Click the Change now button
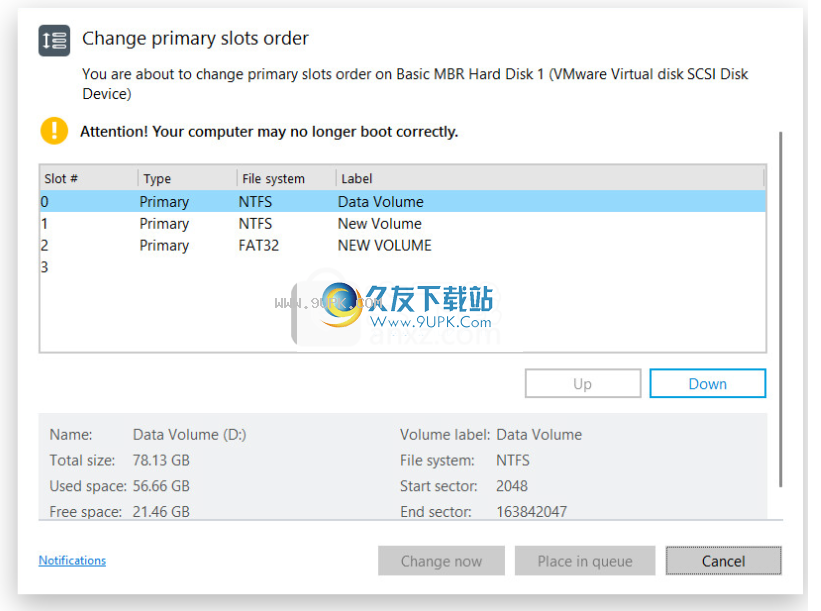The width and height of the screenshot is (821, 611). [441, 561]
